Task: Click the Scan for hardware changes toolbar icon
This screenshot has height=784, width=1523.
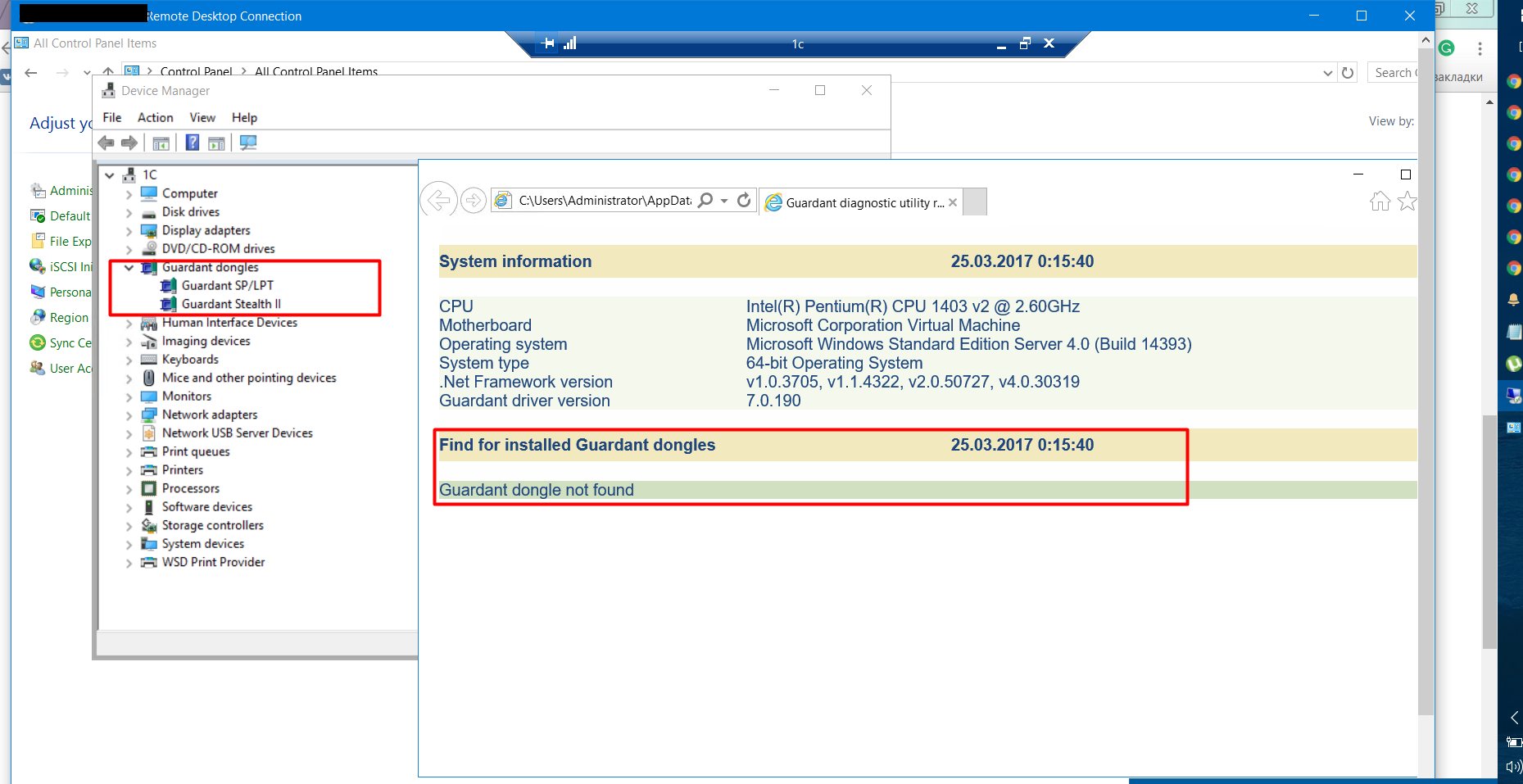Action: (248, 143)
